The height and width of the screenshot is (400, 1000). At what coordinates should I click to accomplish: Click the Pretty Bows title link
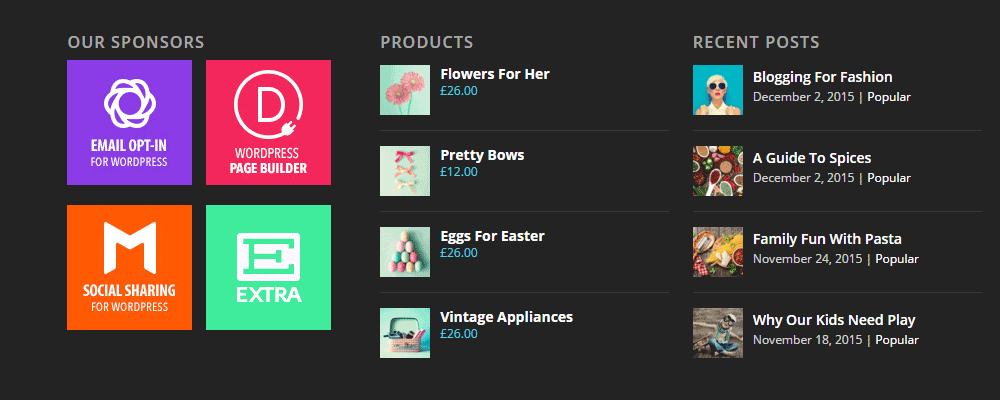coord(482,155)
